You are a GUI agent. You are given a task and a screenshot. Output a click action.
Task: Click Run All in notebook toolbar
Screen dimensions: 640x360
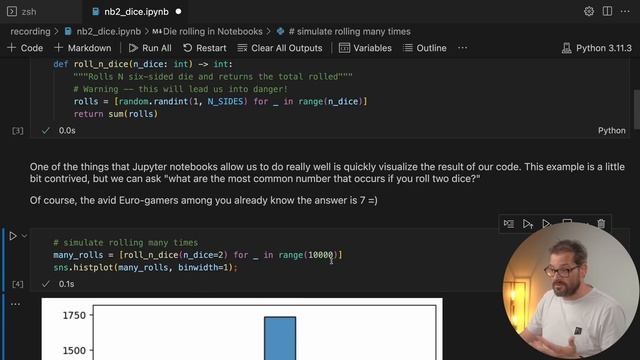pyautogui.click(x=150, y=48)
